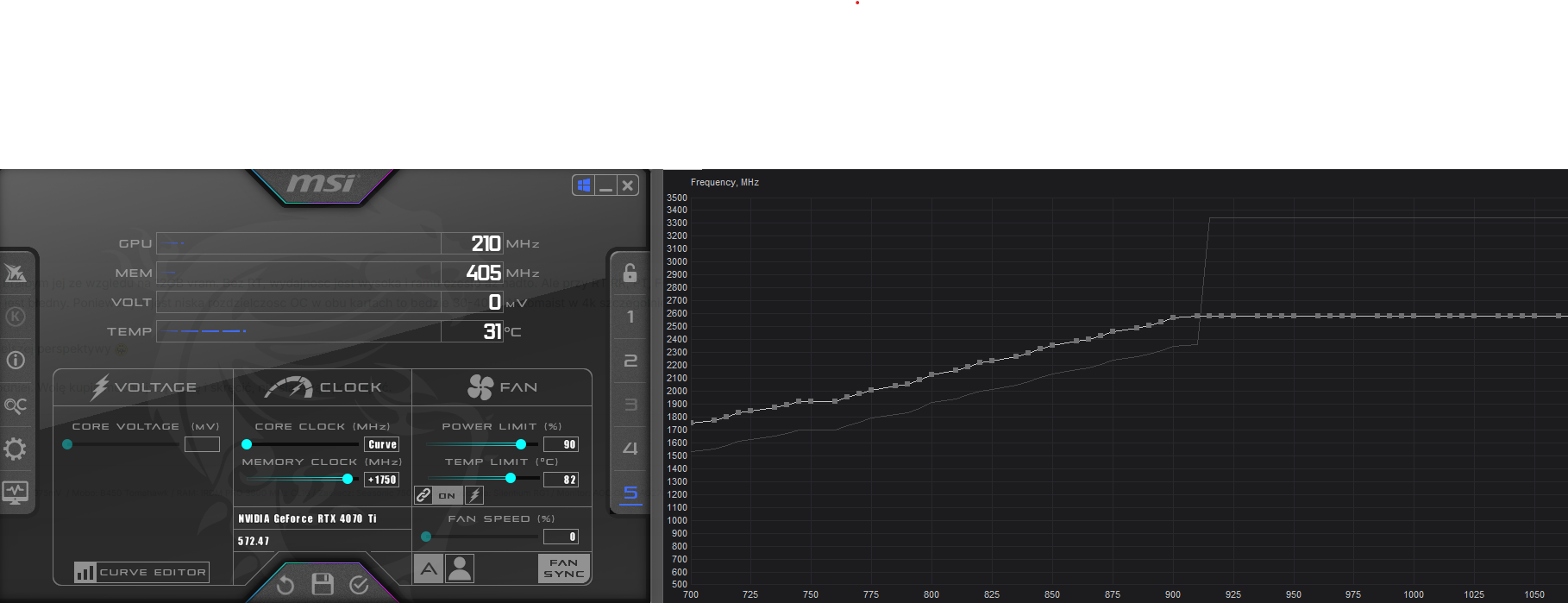Launch the OC Scanner icon
1568x603 pixels.
click(x=16, y=405)
